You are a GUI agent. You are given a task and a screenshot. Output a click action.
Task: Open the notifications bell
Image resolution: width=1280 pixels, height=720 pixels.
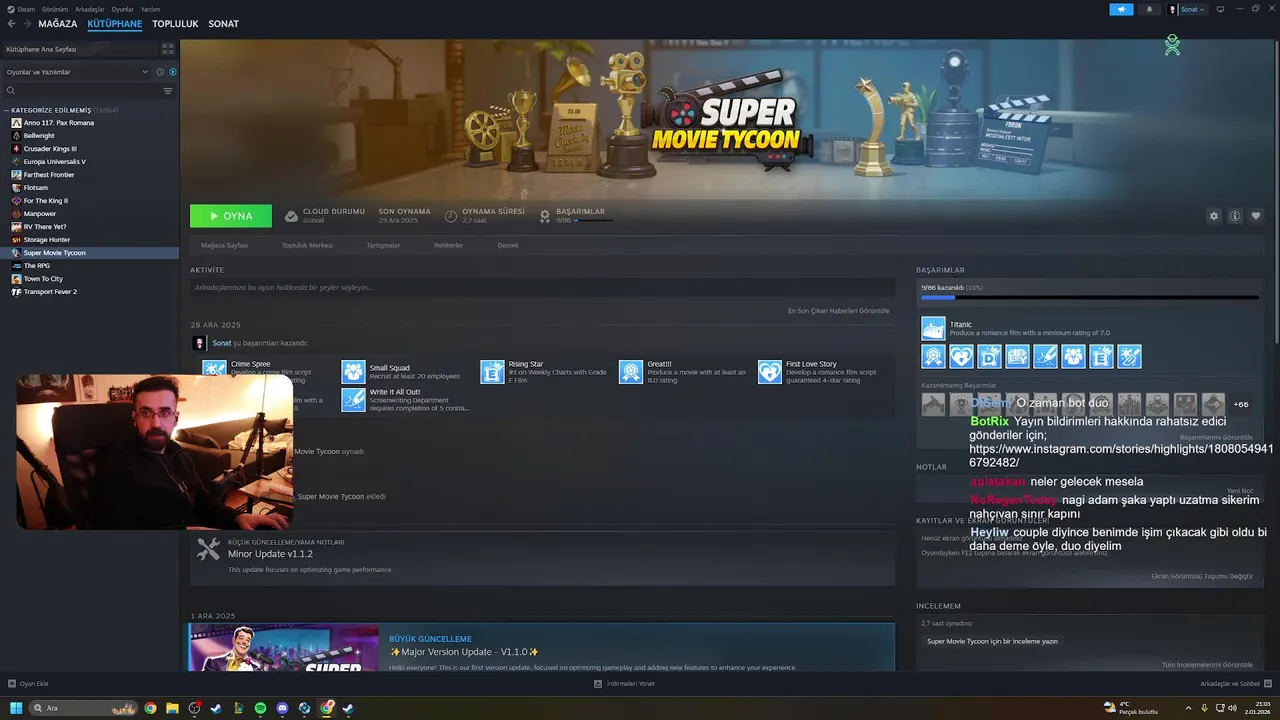[x=1148, y=9]
